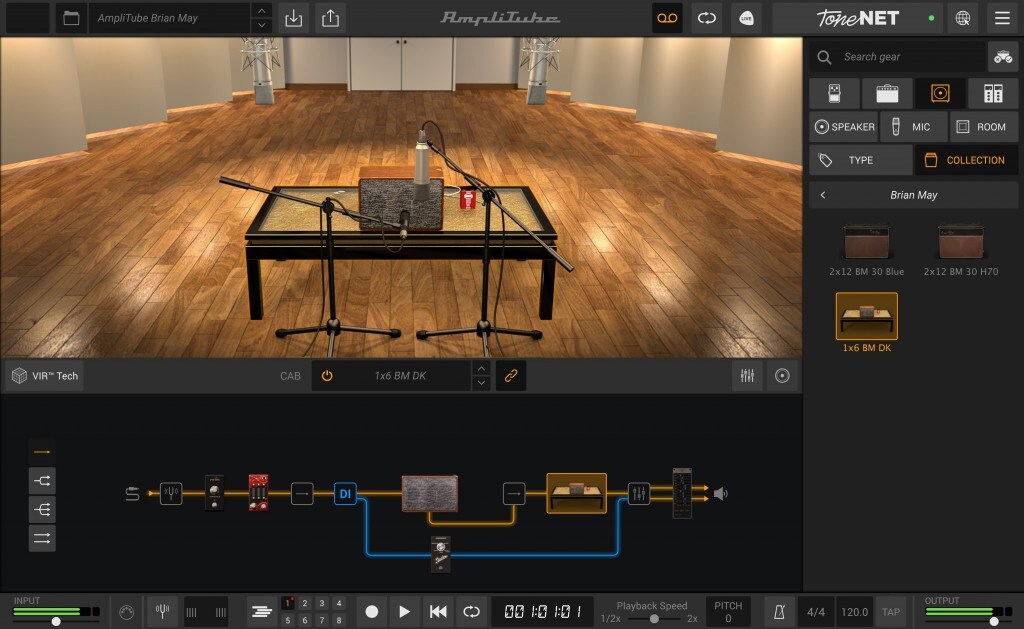
Task: Switch to the MIC tab
Action: tap(913, 127)
